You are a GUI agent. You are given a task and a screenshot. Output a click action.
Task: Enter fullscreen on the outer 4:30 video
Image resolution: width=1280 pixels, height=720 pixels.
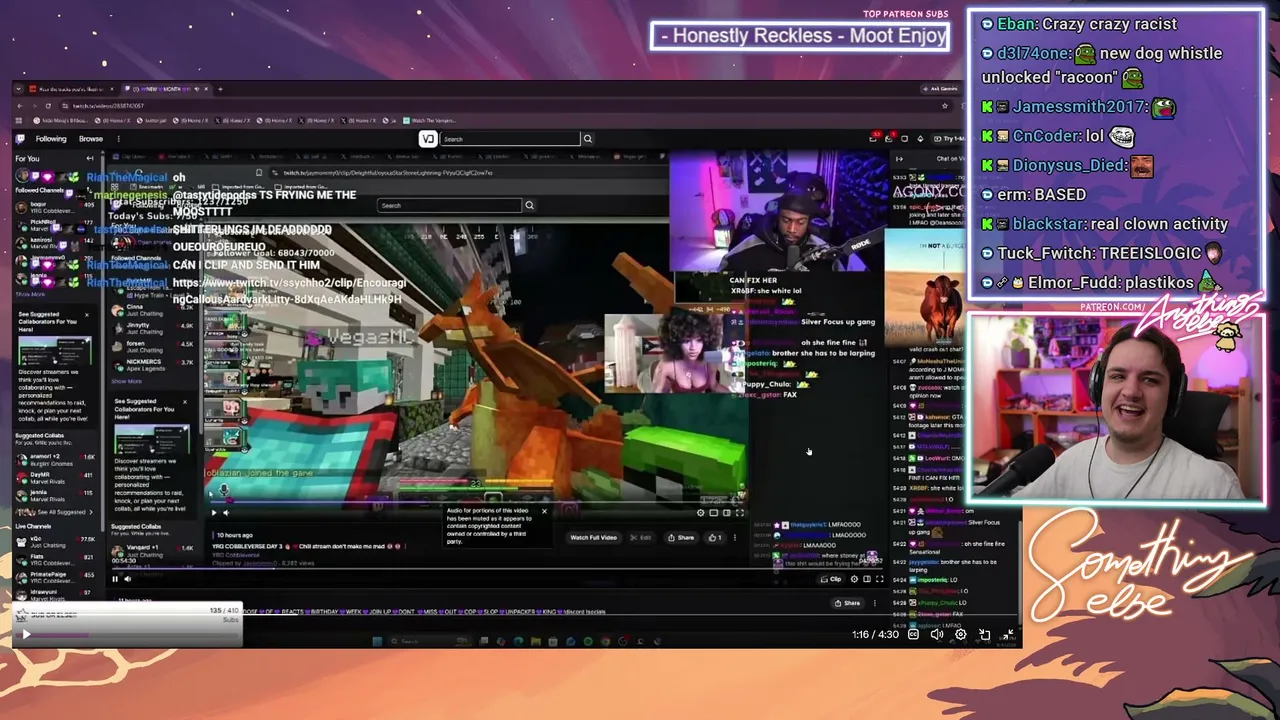point(1009,634)
